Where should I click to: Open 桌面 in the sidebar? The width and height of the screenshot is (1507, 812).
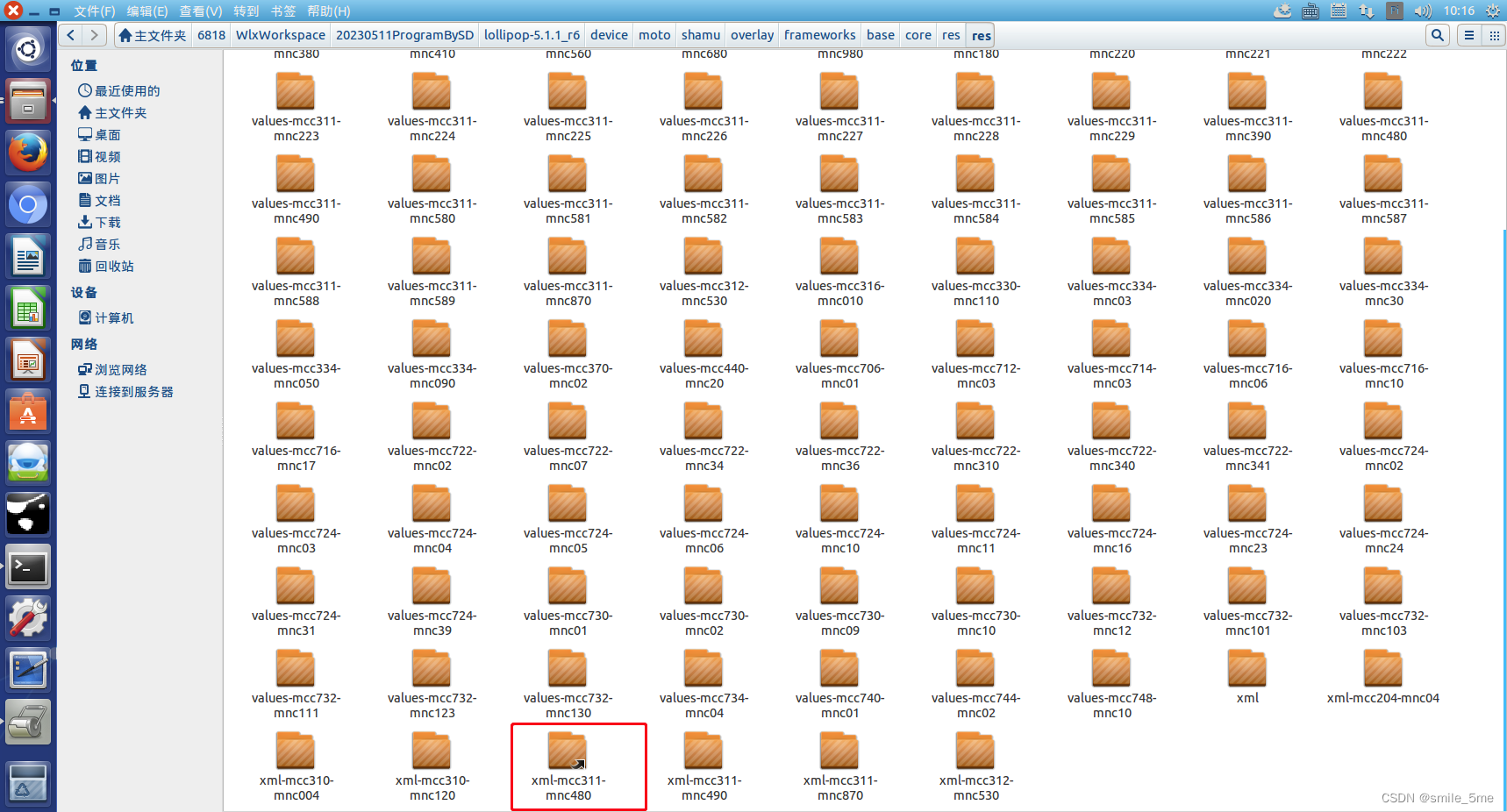pos(99,134)
